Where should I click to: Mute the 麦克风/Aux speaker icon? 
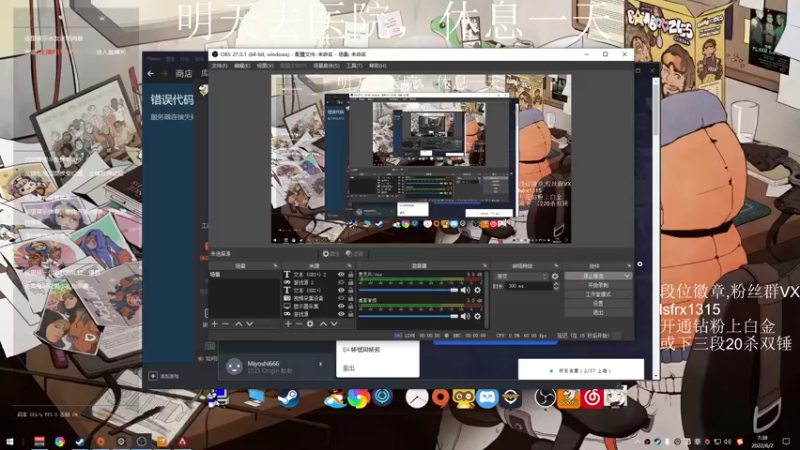click(465, 290)
